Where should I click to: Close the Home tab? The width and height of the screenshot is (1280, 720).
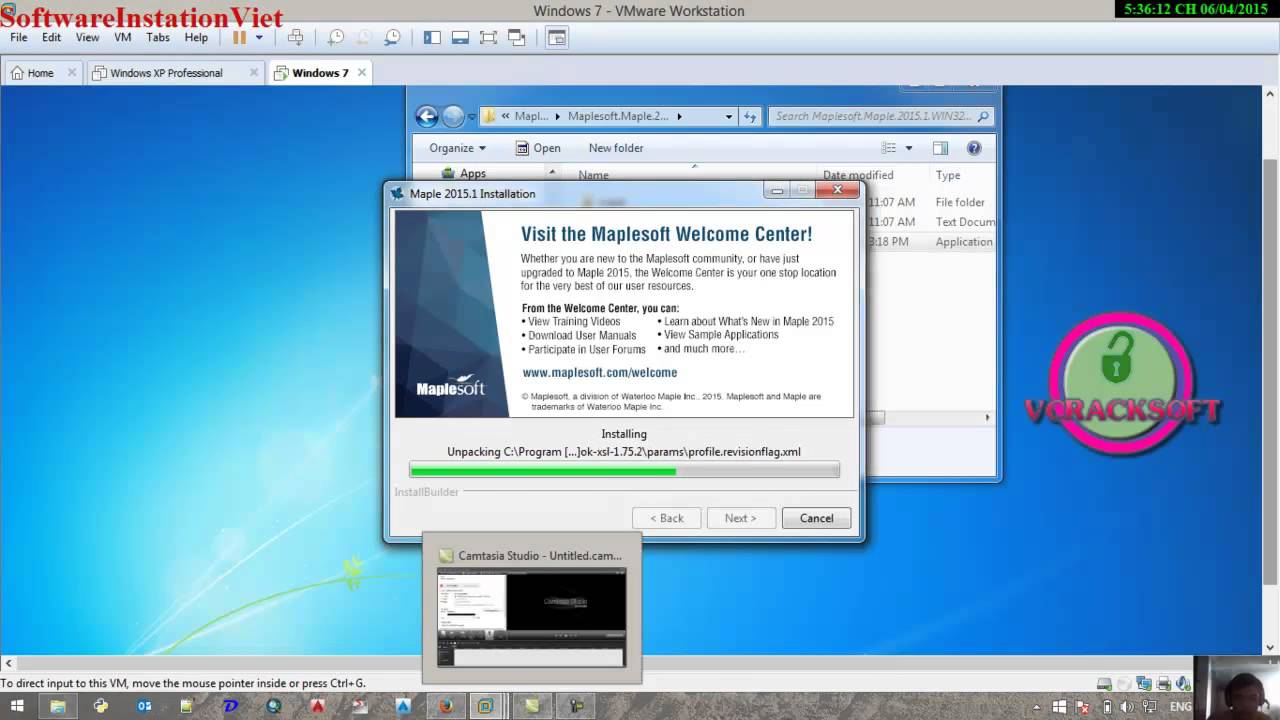tap(72, 73)
